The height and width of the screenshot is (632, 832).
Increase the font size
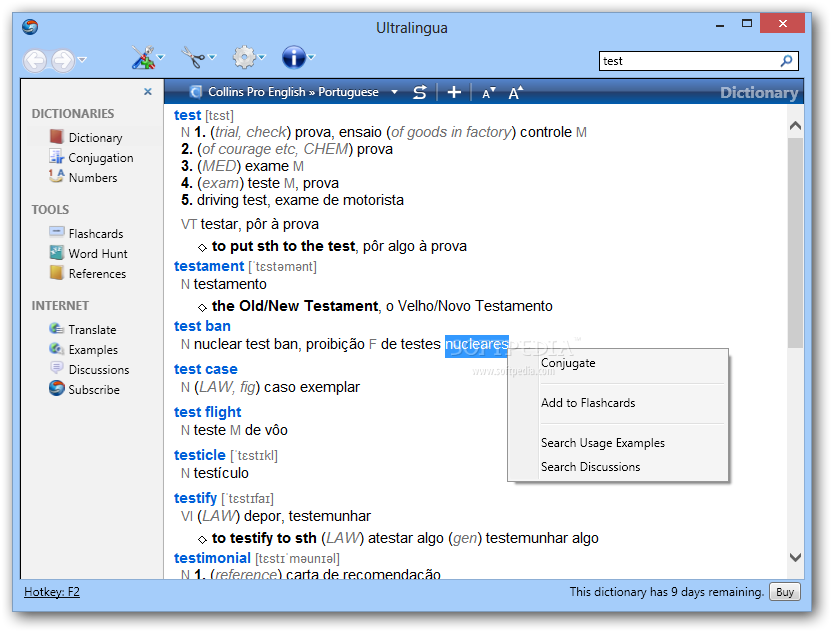coord(515,93)
